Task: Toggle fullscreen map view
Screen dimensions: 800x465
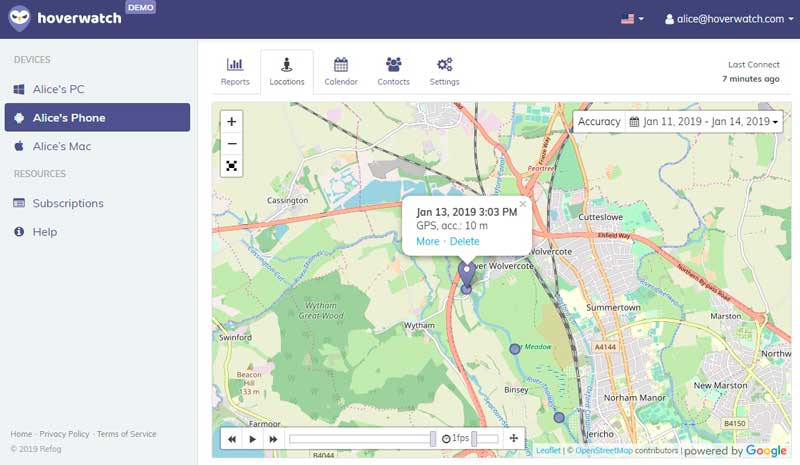Action: click(232, 166)
